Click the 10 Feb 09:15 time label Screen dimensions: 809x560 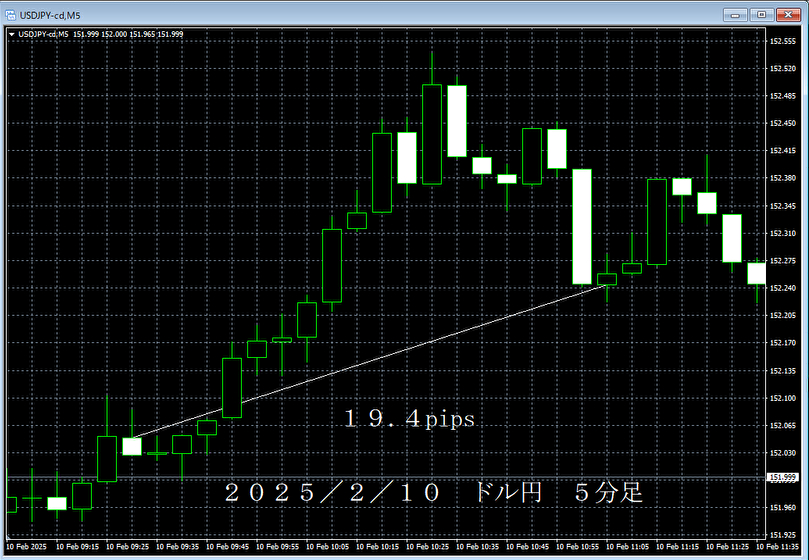tap(77, 547)
